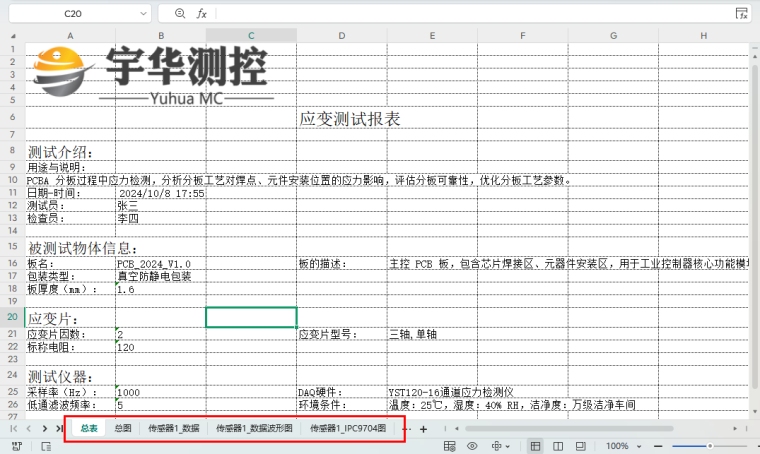Select row 20 header

pos(13,317)
